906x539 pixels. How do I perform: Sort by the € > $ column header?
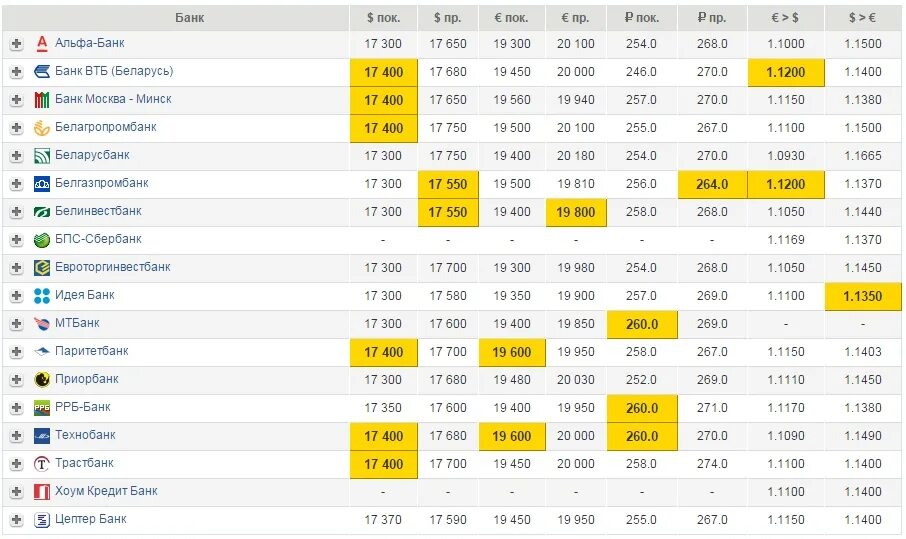pos(785,18)
